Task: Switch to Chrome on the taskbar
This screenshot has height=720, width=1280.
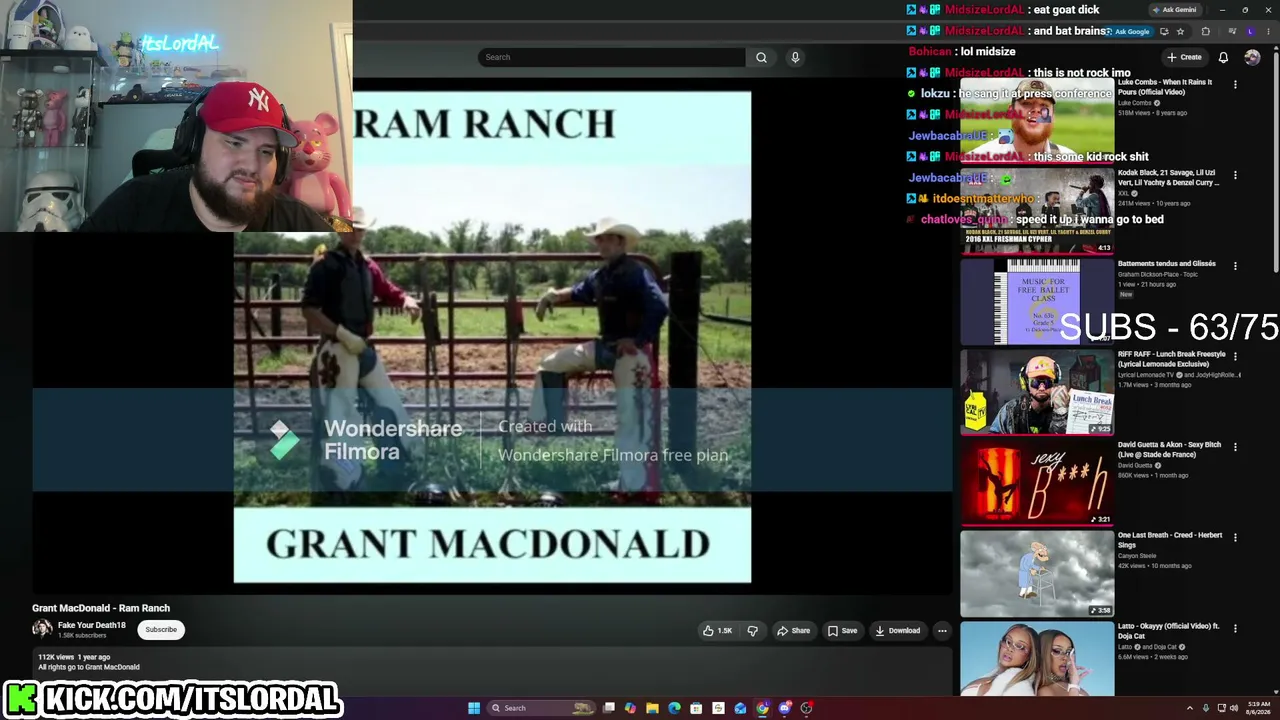Action: 762,708
